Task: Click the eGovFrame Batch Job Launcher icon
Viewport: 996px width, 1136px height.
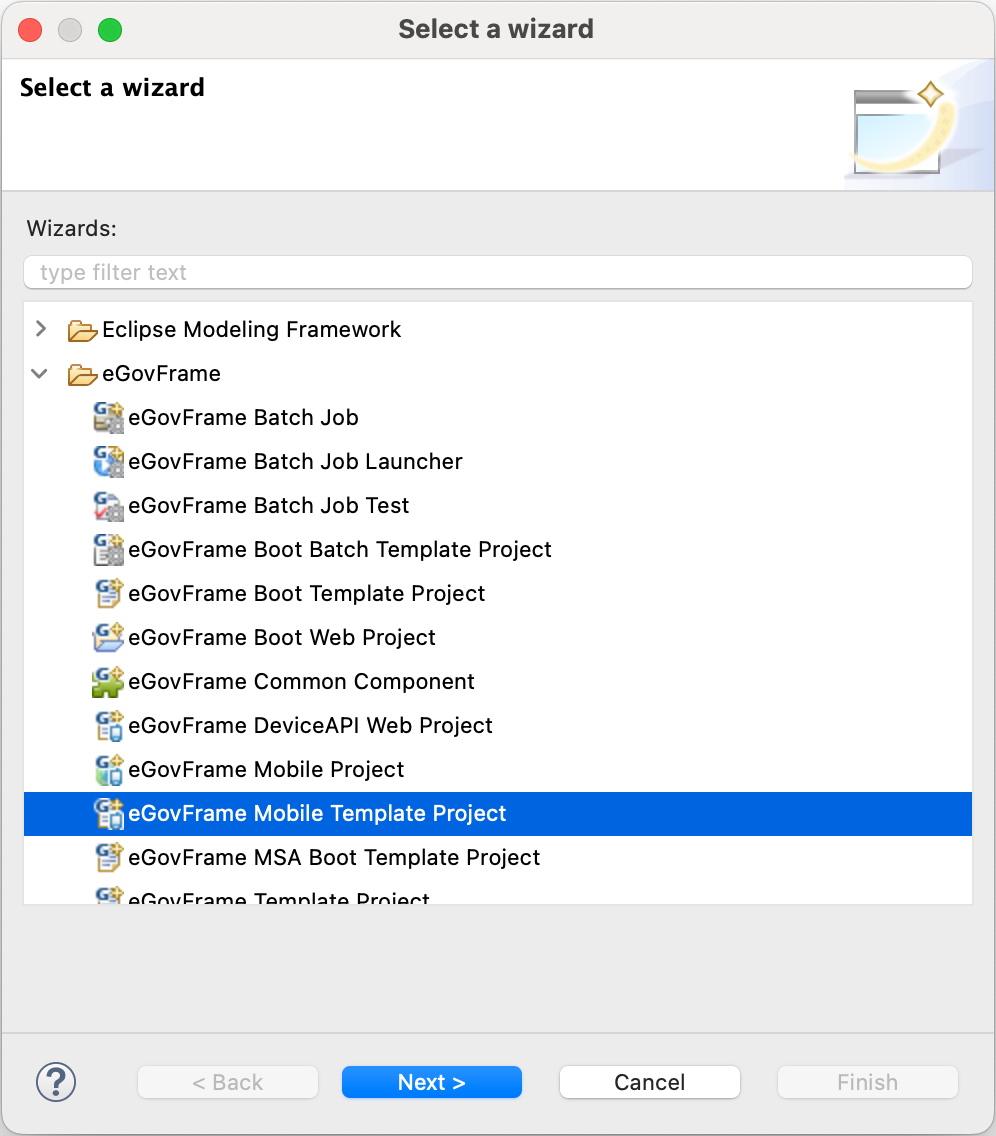Action: coord(108,462)
